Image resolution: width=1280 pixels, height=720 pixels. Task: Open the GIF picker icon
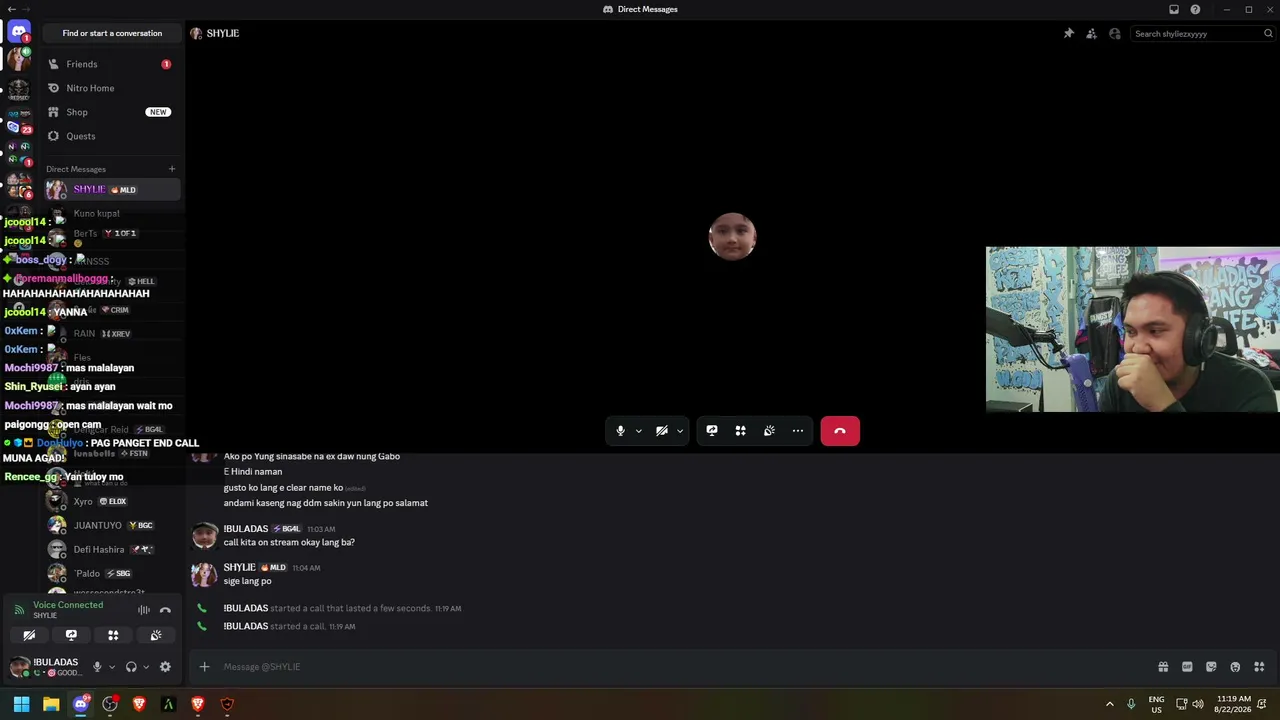[x=1187, y=667]
